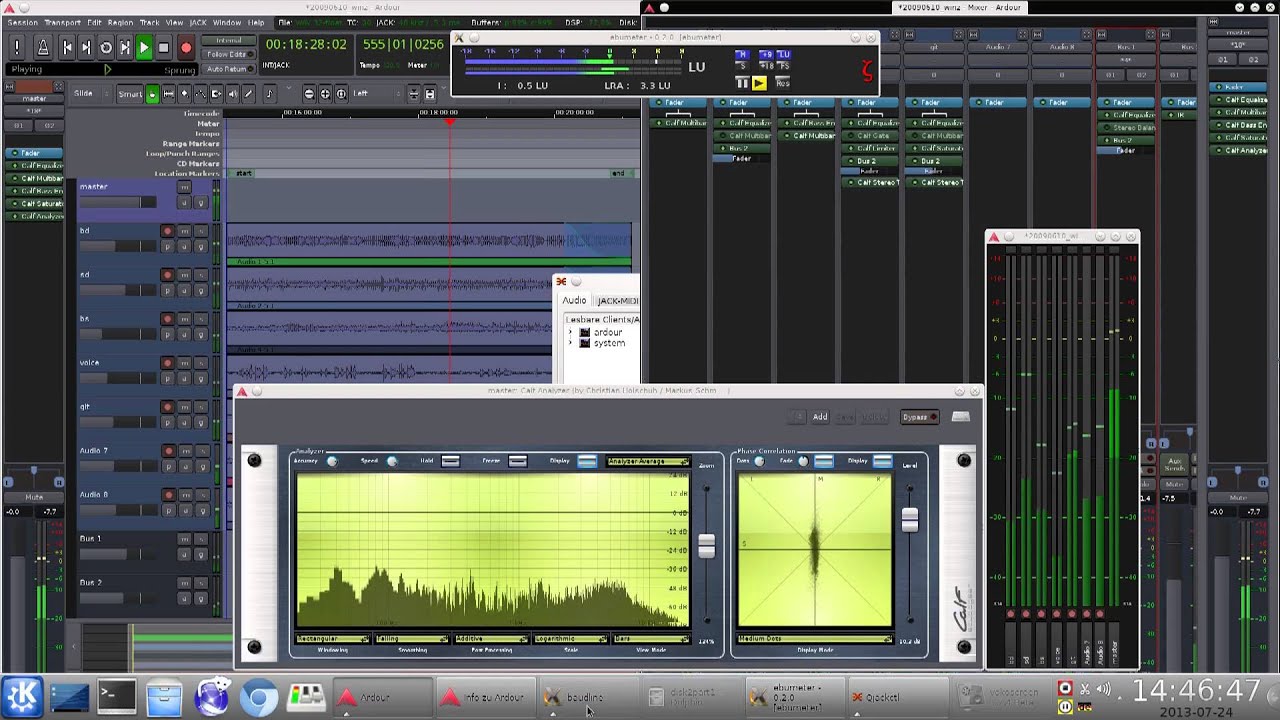Click the panic exclamation mark button
Viewport: 1280px width, 720px height.
tap(17, 47)
